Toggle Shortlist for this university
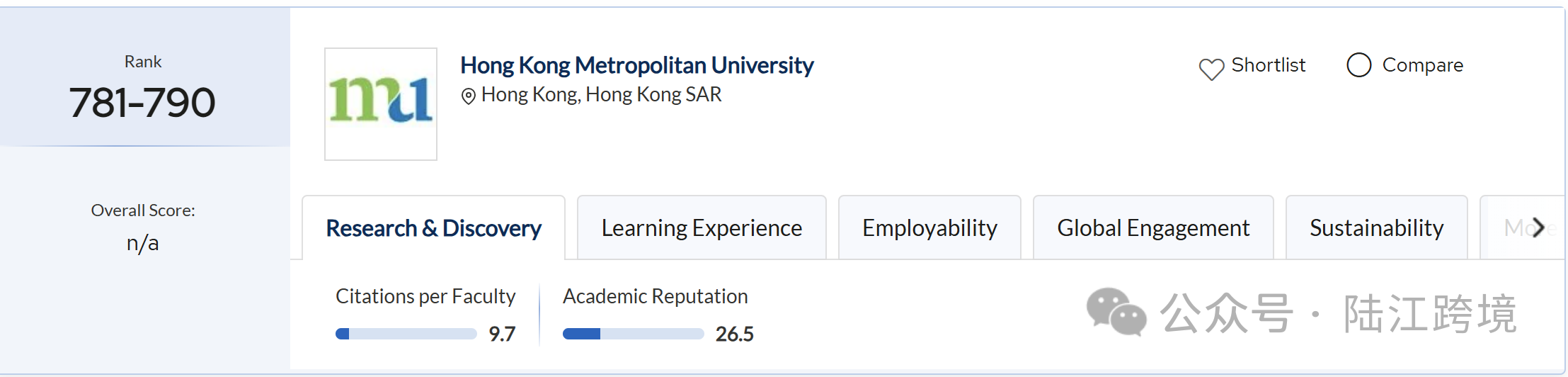 coord(1252,66)
